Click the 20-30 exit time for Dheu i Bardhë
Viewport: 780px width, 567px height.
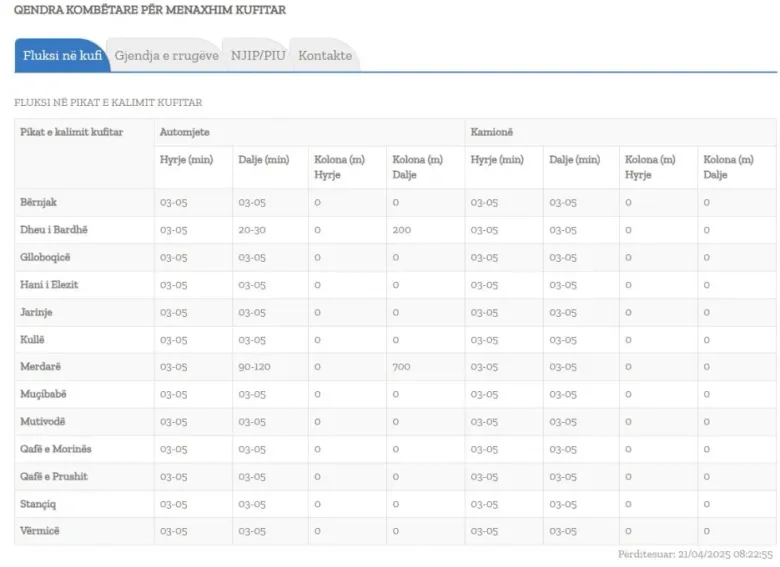pos(252,230)
